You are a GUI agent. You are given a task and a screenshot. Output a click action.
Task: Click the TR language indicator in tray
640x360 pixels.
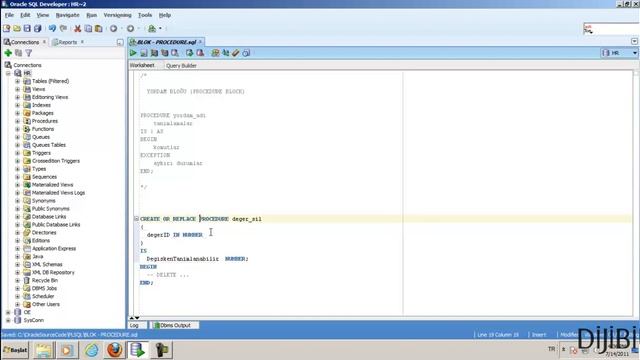coord(551,349)
